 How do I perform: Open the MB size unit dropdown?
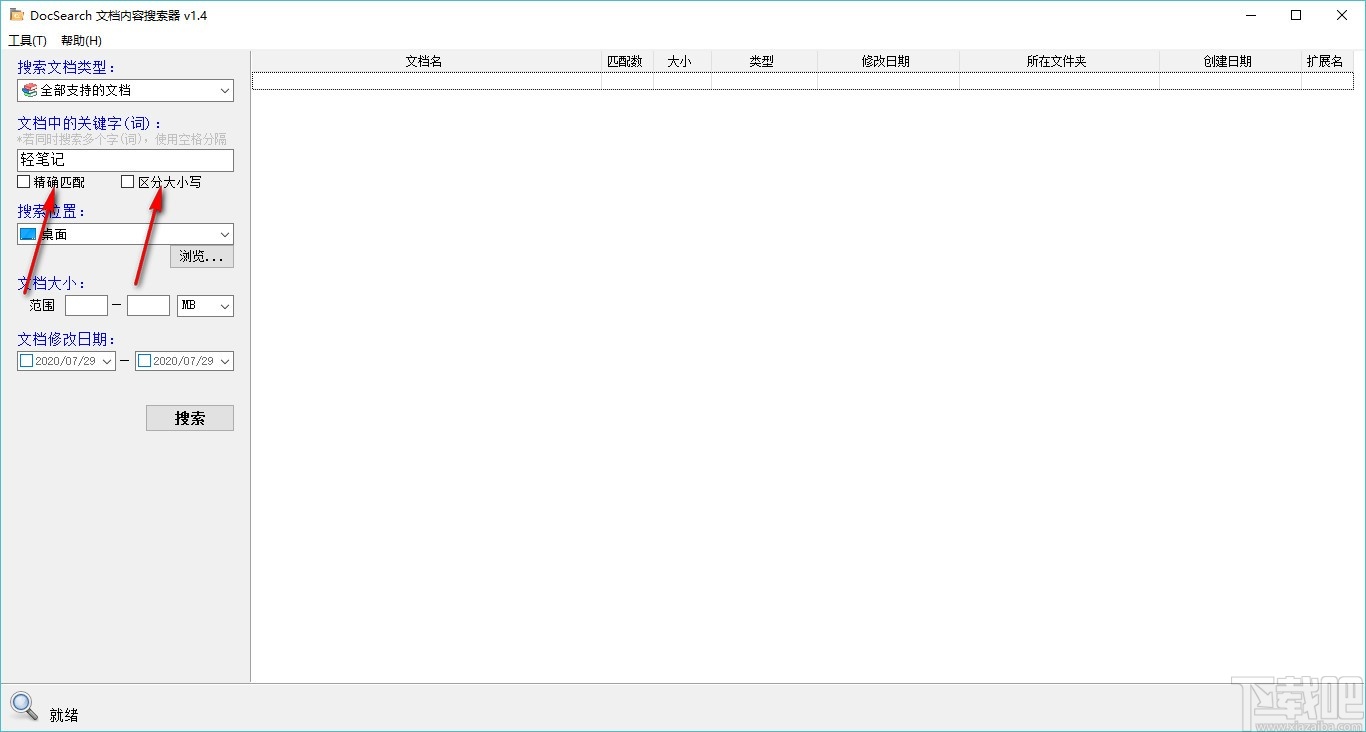click(x=225, y=305)
